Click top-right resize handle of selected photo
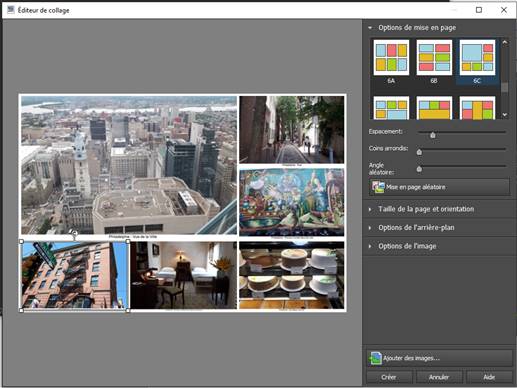 coord(128,241)
